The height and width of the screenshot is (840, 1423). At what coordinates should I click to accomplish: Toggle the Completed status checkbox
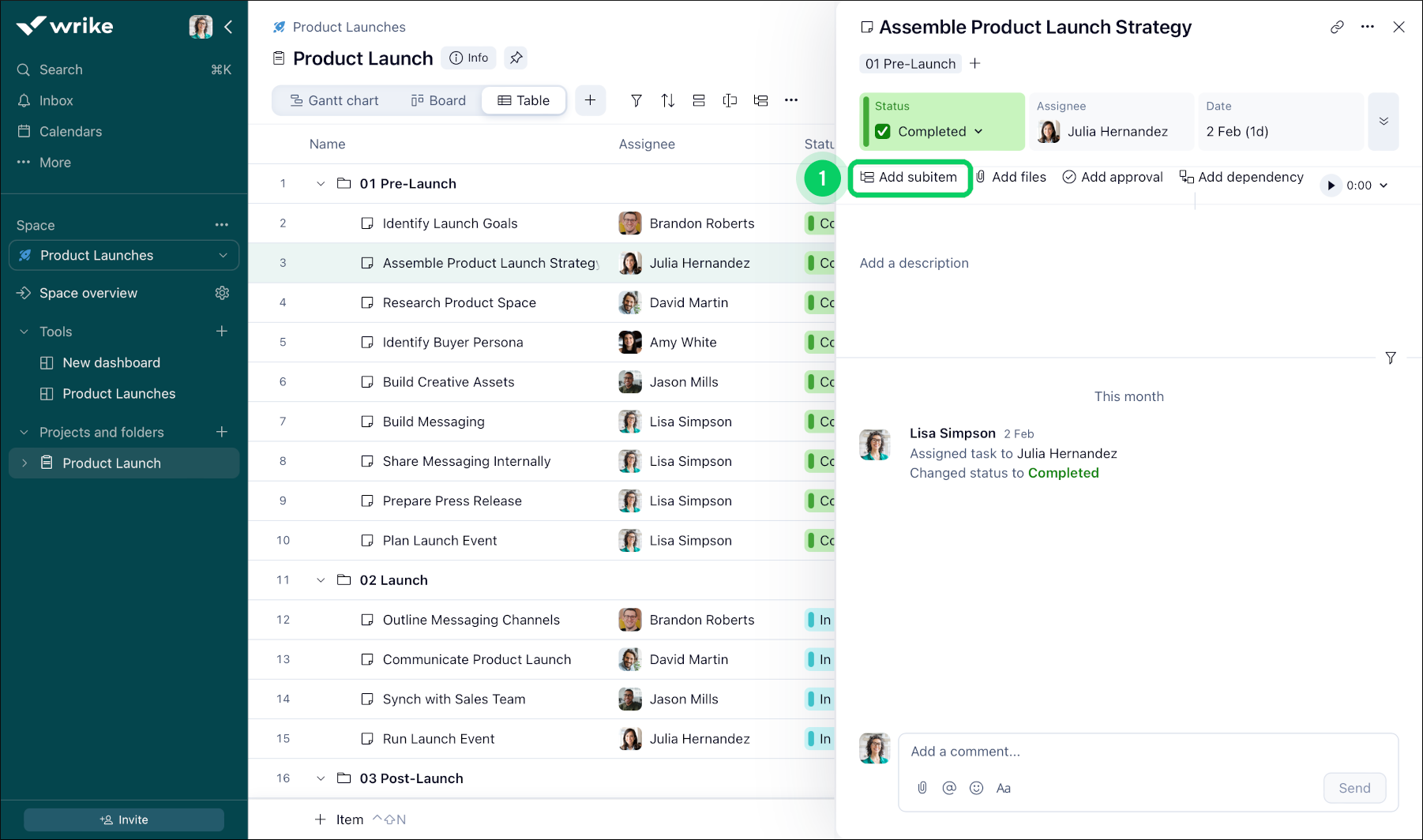883,132
